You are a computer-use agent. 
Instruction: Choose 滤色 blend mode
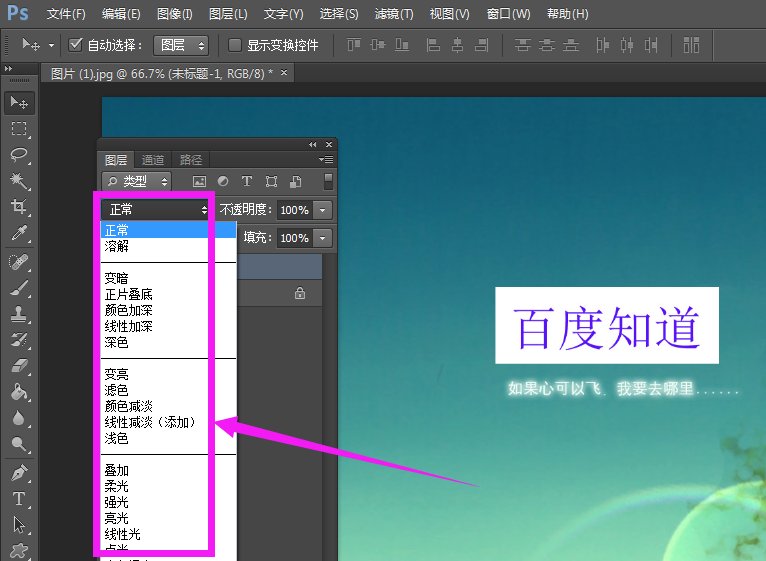(x=168, y=390)
